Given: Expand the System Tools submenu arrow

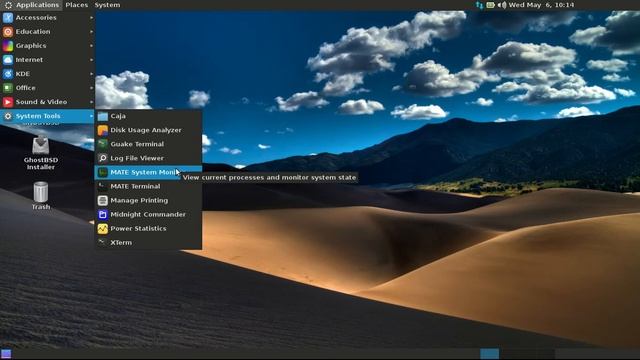Looking at the screenshot, I should (x=91, y=116).
